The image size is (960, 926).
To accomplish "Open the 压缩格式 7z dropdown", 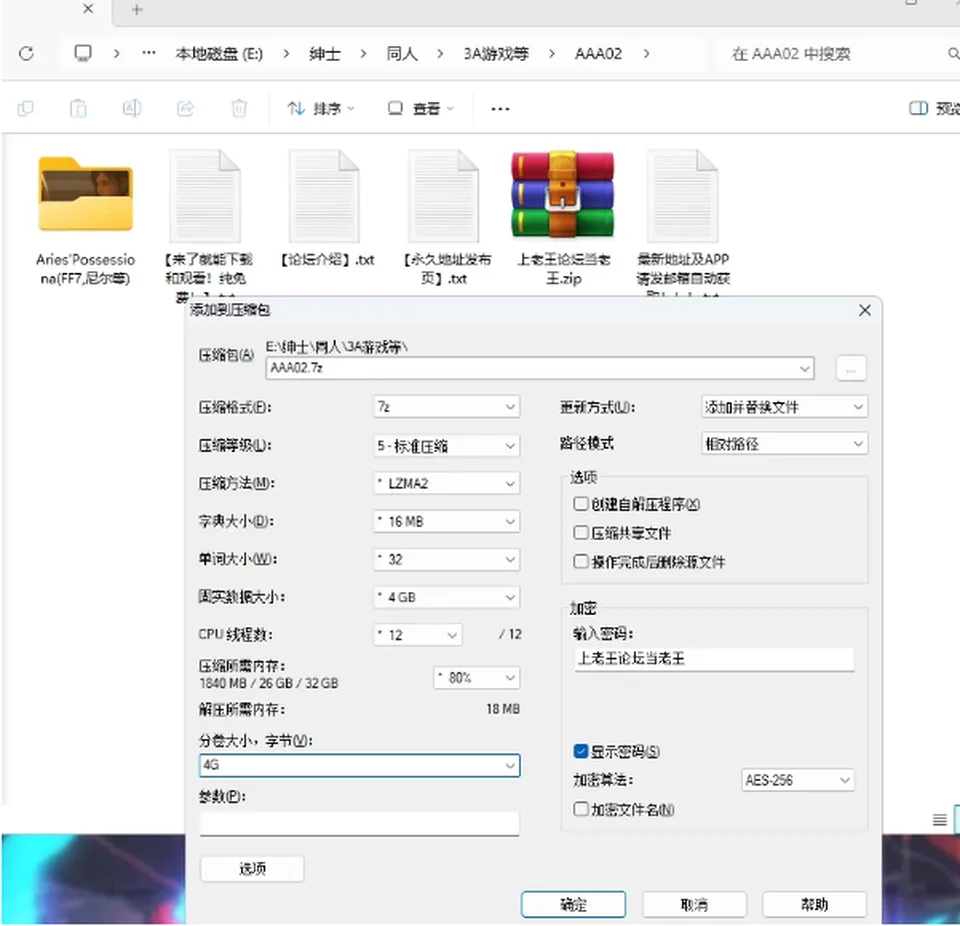I will (x=447, y=407).
